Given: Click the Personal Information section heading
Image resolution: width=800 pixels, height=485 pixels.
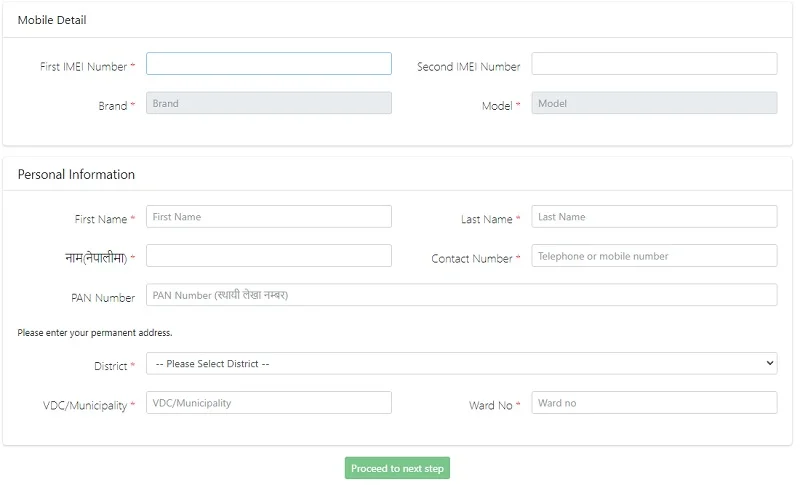Looking at the screenshot, I should tap(76, 174).
